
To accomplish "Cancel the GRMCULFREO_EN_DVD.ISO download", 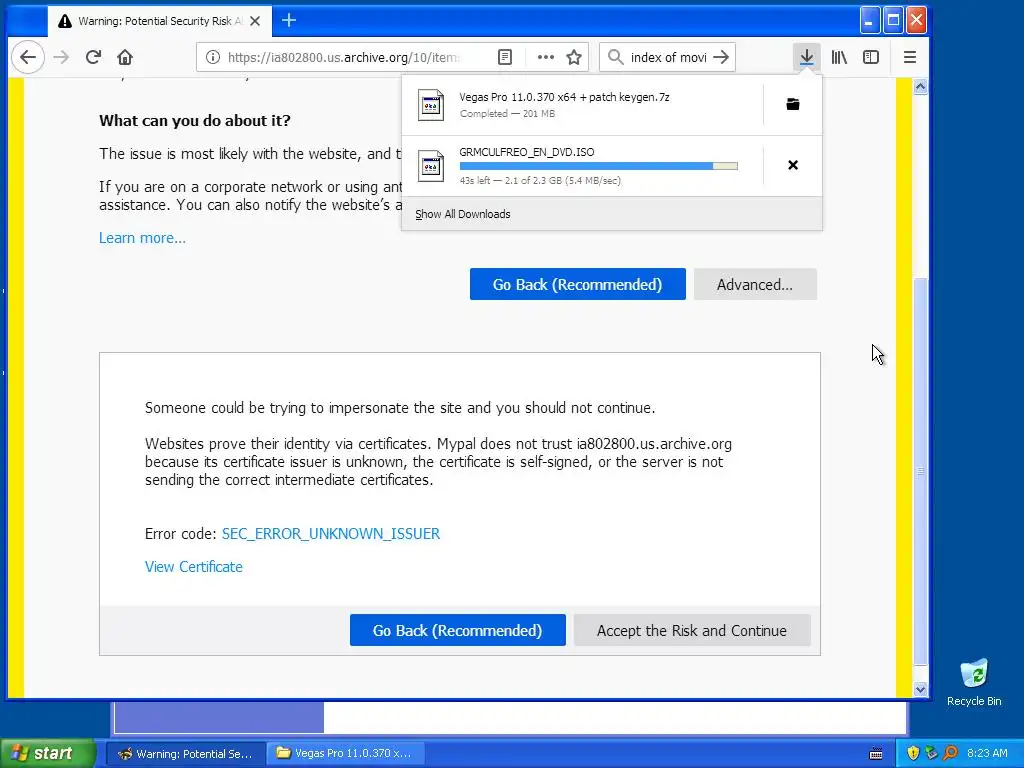I will (793, 165).
